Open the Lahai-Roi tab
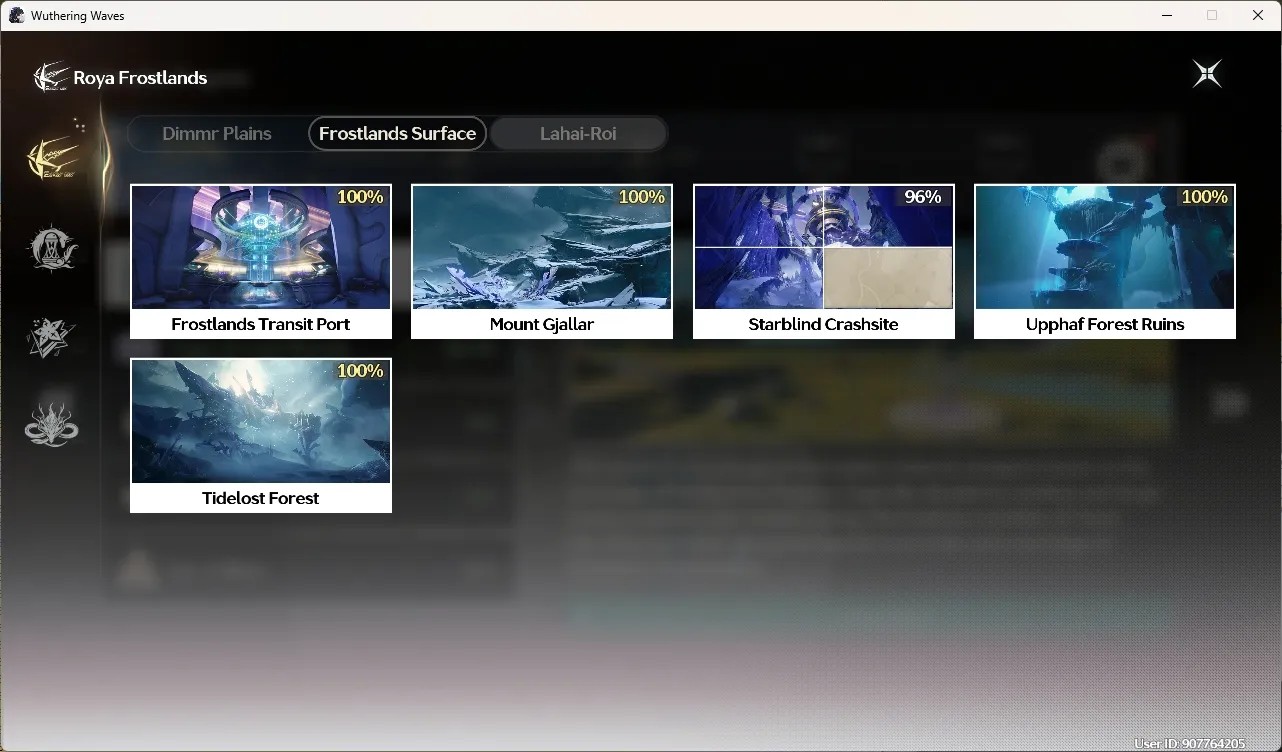 tap(578, 133)
